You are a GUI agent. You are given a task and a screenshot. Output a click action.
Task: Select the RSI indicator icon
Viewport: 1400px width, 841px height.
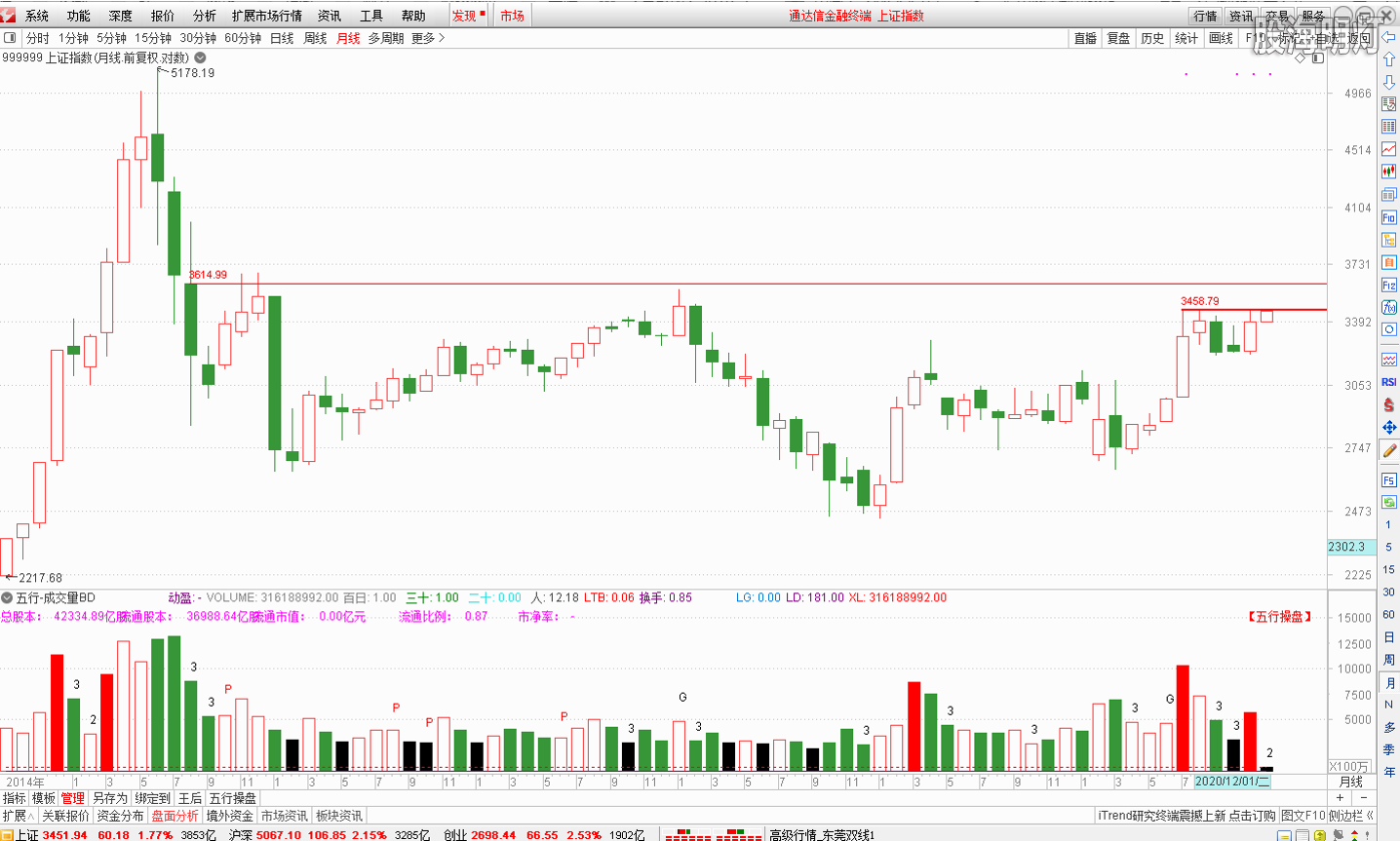pyautogui.click(x=1389, y=382)
